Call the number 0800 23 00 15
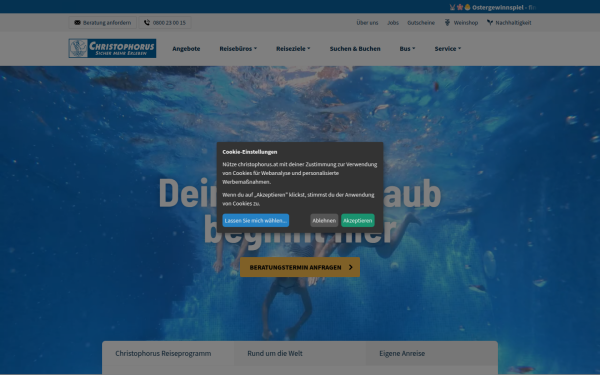 pyautogui.click(x=165, y=23)
